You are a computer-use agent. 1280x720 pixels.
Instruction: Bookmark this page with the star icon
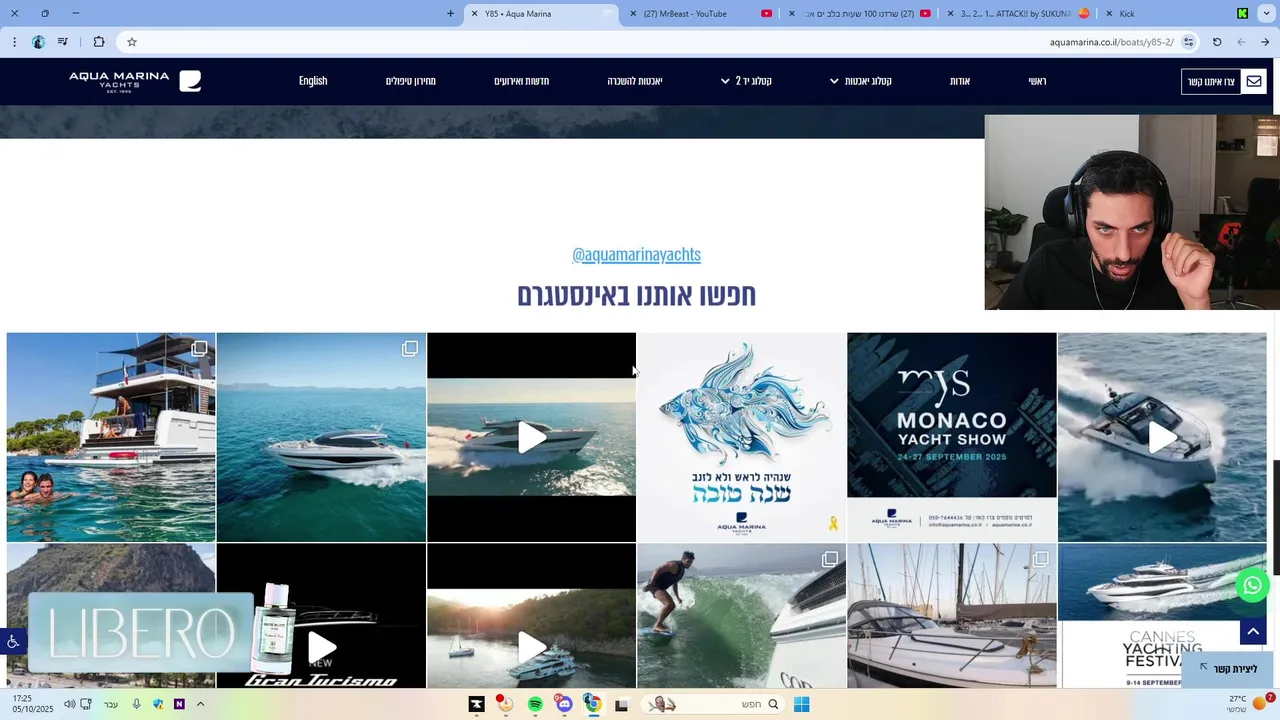point(131,42)
